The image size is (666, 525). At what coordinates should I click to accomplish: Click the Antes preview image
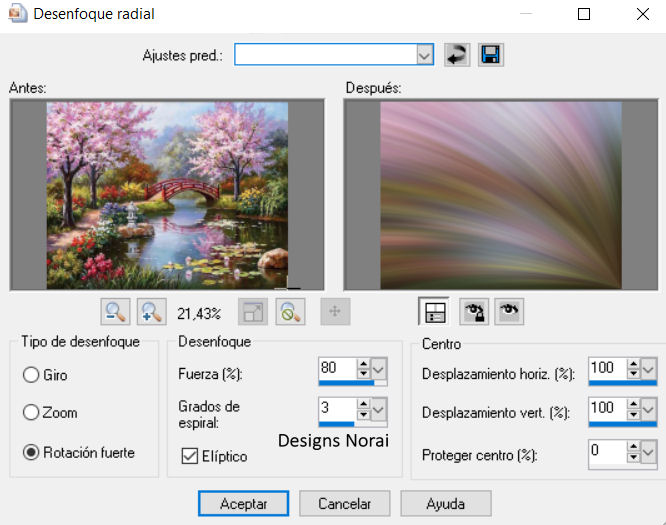click(x=167, y=195)
